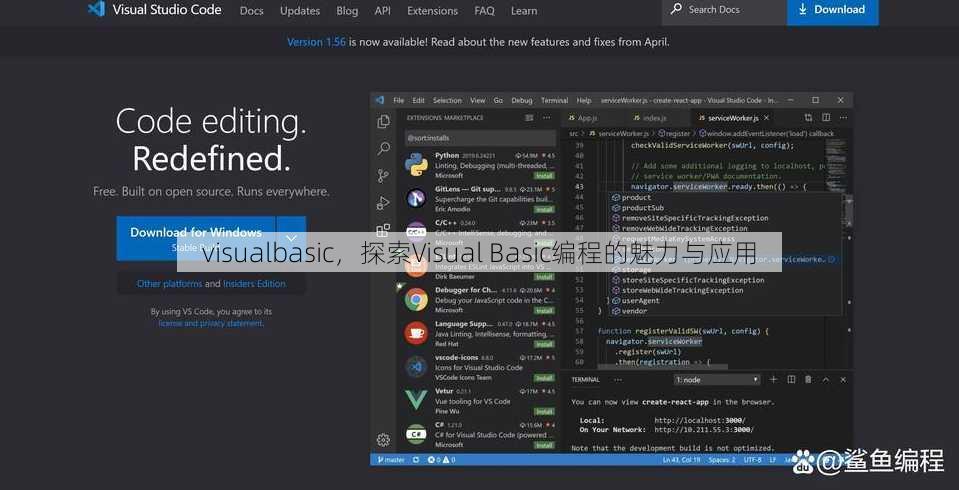Click the Visual Studio Code logo icon
Image resolution: width=959 pixels, height=490 pixels.
(96, 9)
